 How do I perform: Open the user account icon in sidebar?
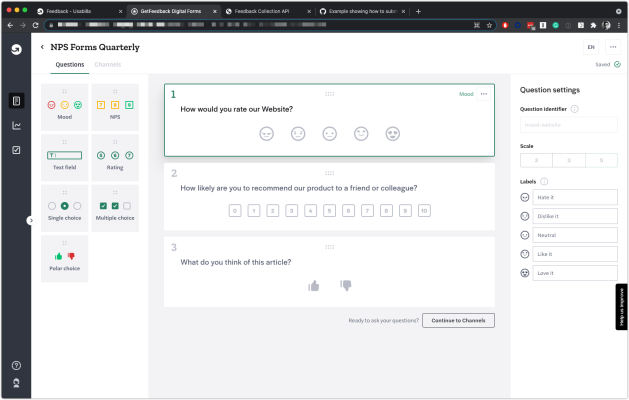(16, 383)
